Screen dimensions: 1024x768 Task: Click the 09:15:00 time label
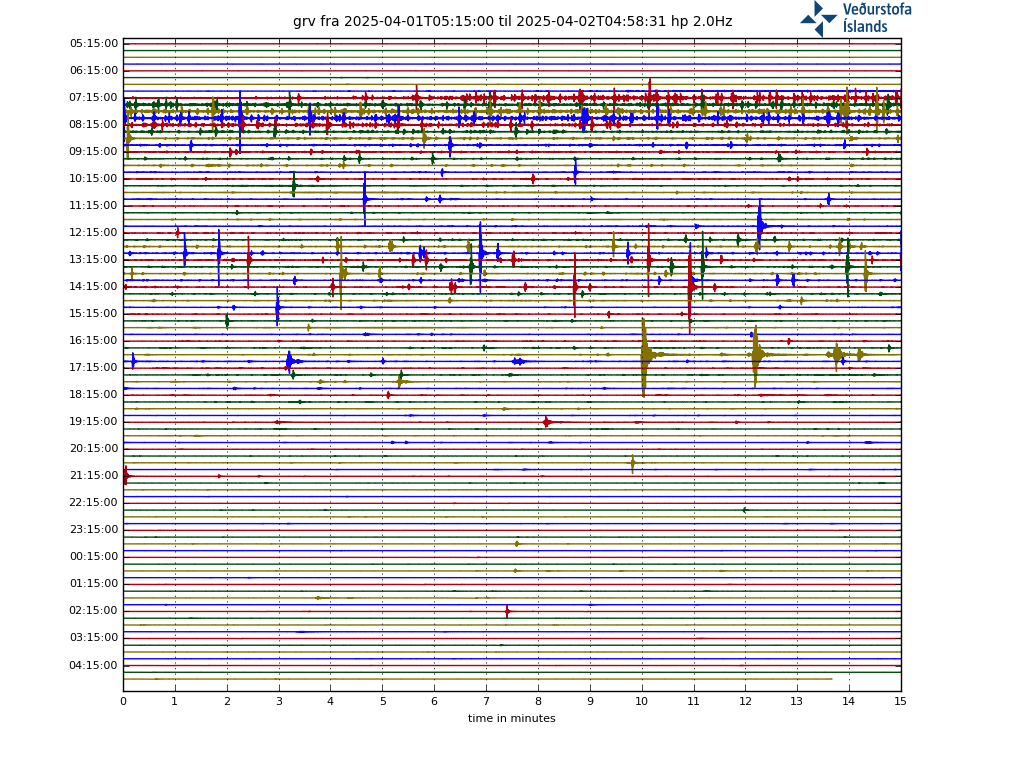click(x=94, y=152)
